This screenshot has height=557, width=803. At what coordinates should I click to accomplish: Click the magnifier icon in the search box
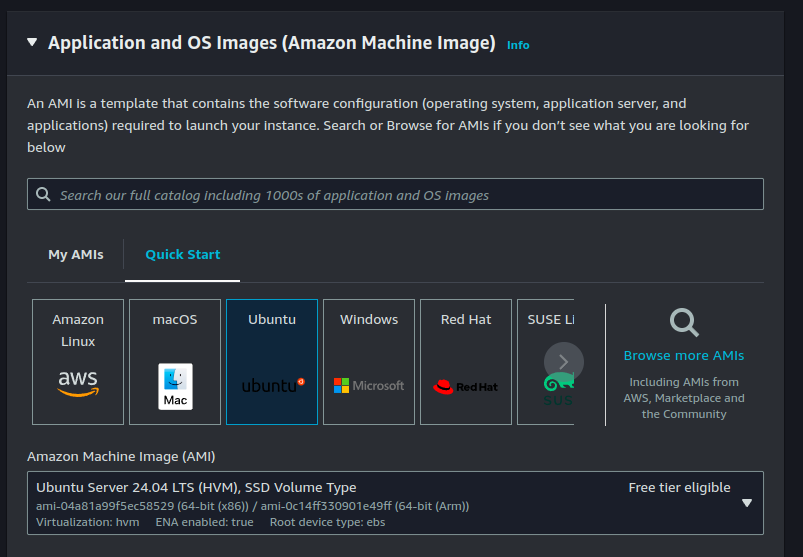click(43, 195)
